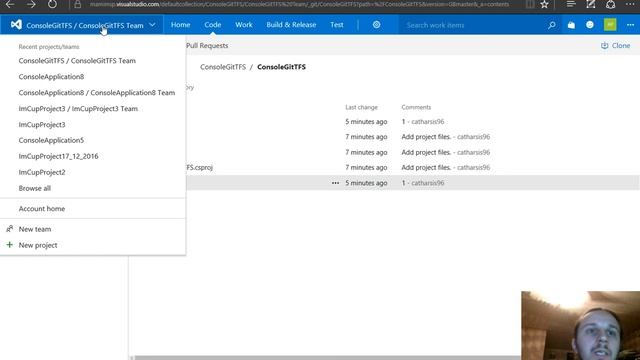The width and height of the screenshot is (640, 360).
Task: Click the browser back arrow
Action: tap(10, 4)
